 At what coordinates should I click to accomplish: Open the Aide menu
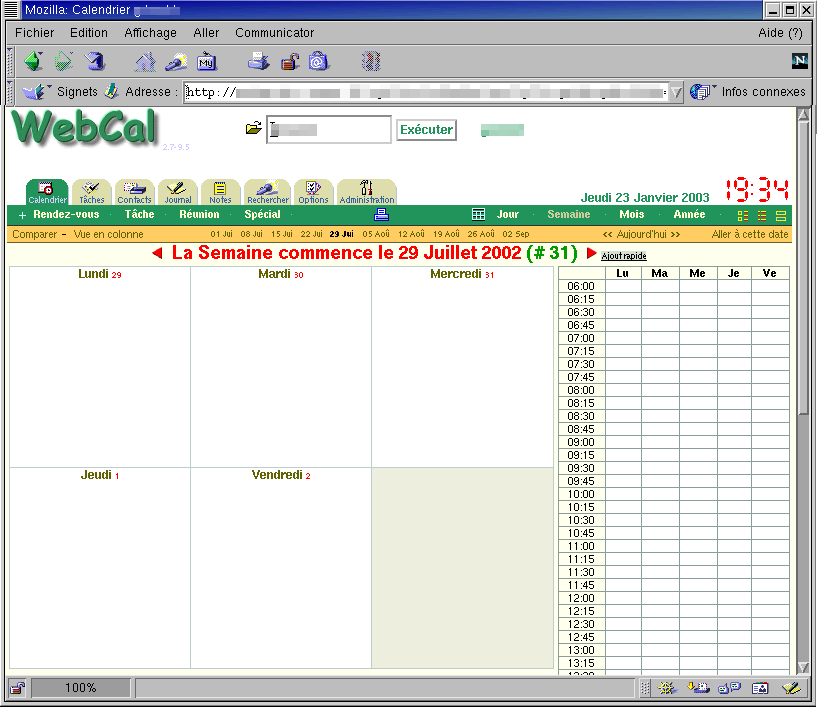[780, 33]
